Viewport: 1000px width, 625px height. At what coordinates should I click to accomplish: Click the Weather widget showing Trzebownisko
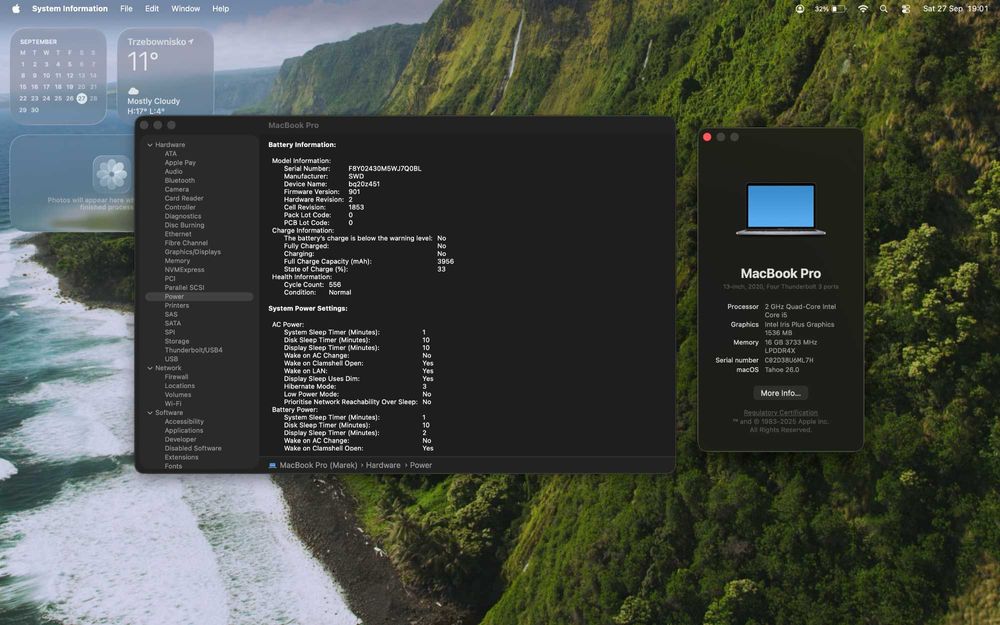point(165,71)
